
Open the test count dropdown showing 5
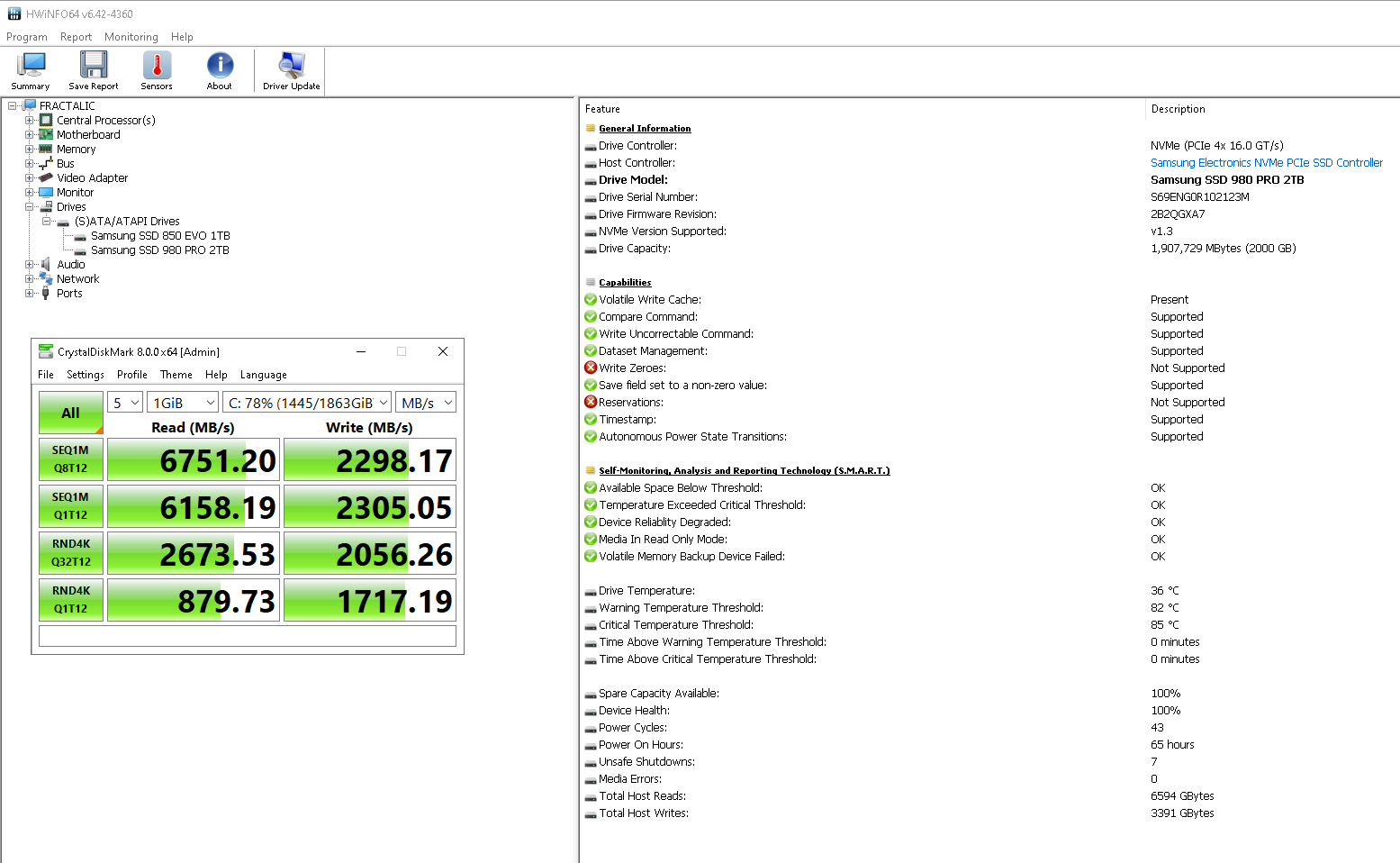click(126, 403)
